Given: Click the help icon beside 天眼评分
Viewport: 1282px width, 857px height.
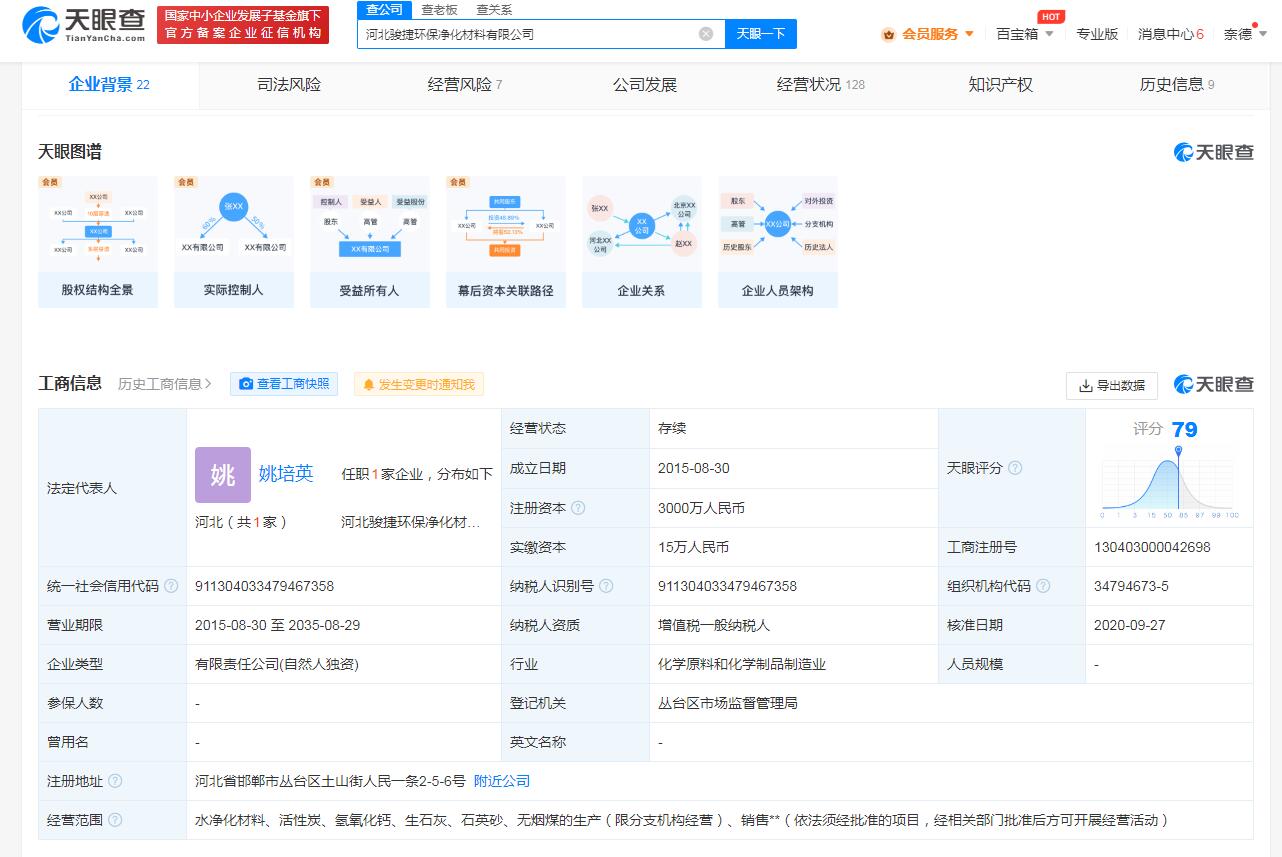Looking at the screenshot, I should [x=1015, y=468].
